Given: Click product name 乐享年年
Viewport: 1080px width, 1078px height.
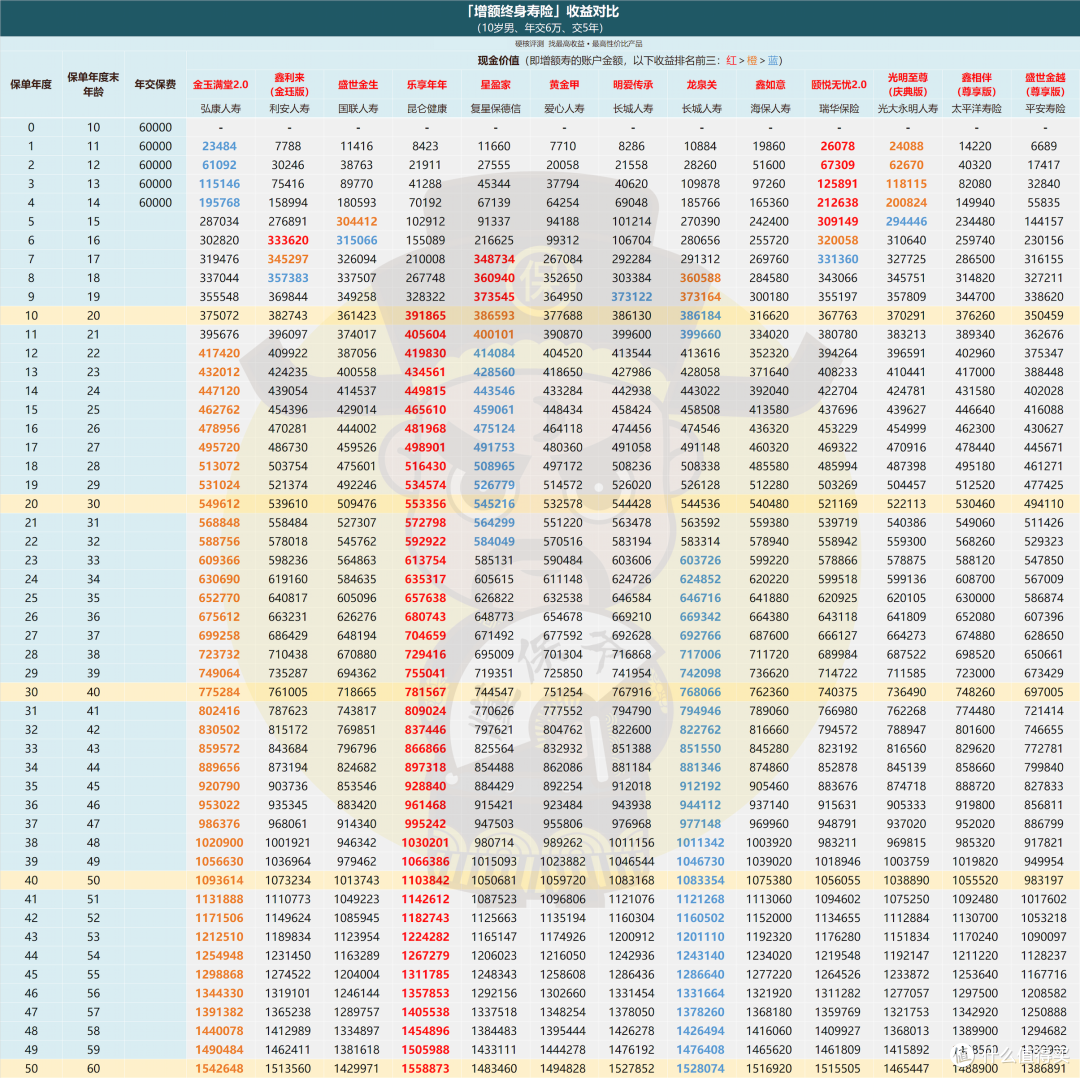Looking at the screenshot, I should point(426,85).
